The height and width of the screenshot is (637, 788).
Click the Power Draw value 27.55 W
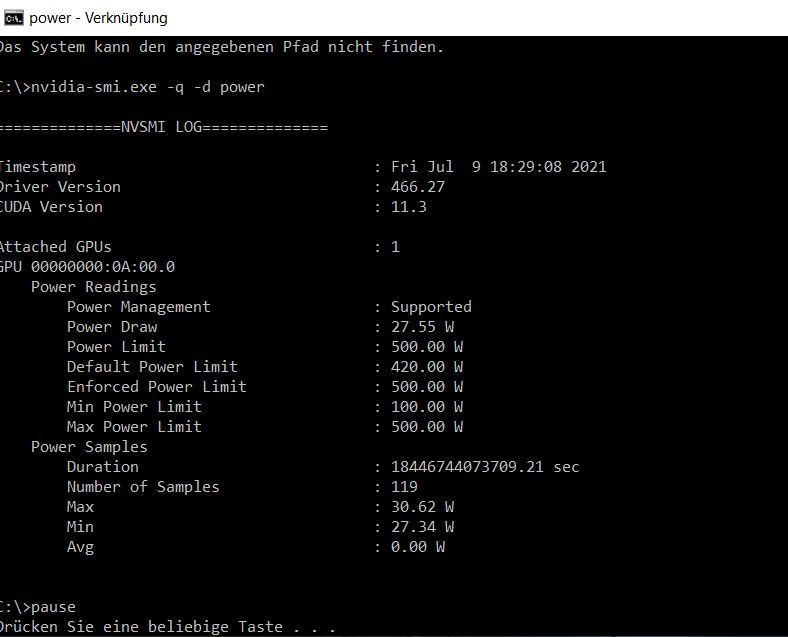421,327
